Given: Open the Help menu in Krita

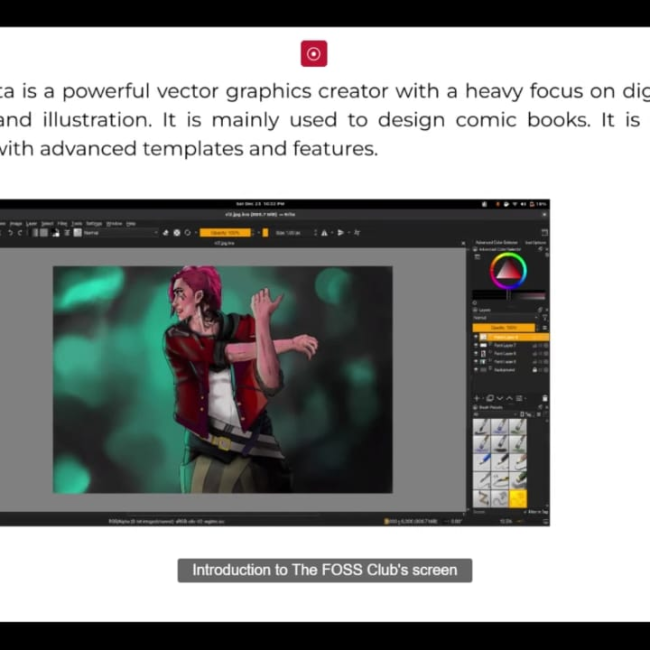Looking at the screenshot, I should click(x=131, y=223).
